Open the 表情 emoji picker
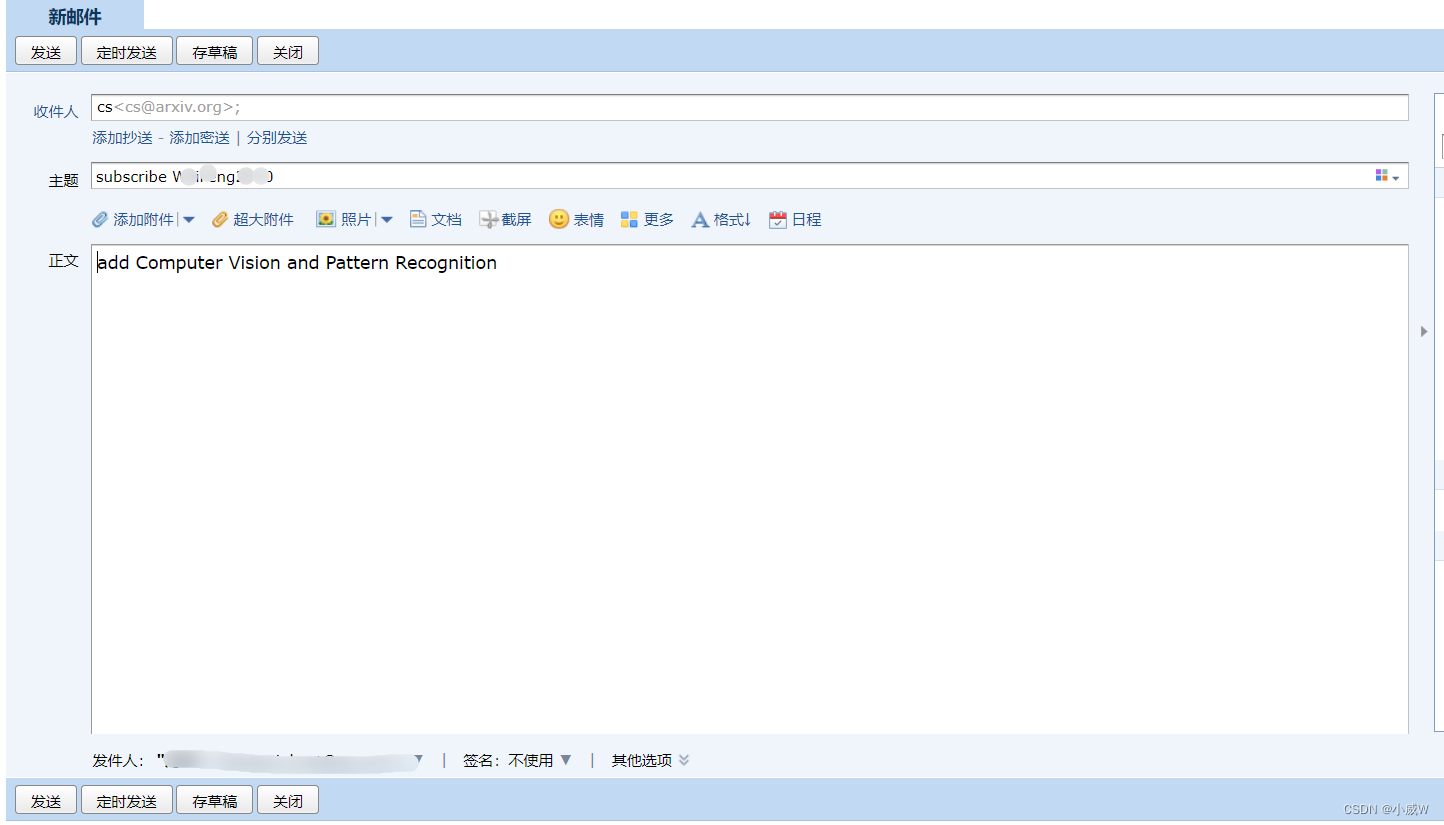 pyautogui.click(x=576, y=220)
